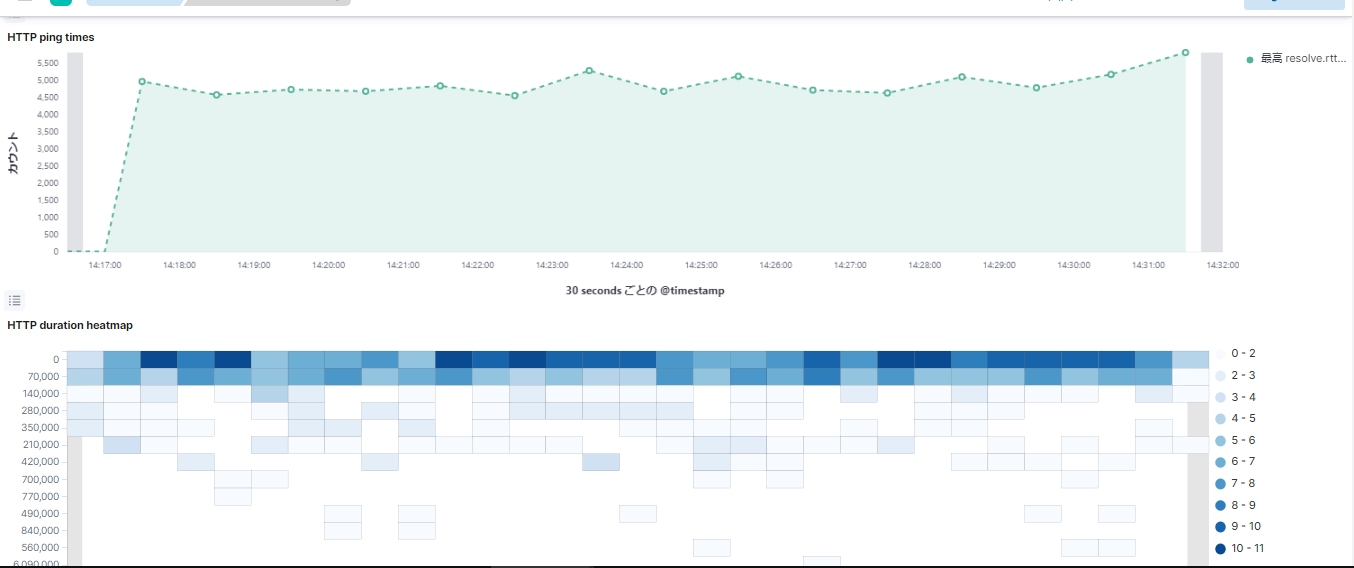Screen dimensions: 1354x568
Task: Click the 420,000 label on the heatmap axis
Action: (x=39, y=462)
